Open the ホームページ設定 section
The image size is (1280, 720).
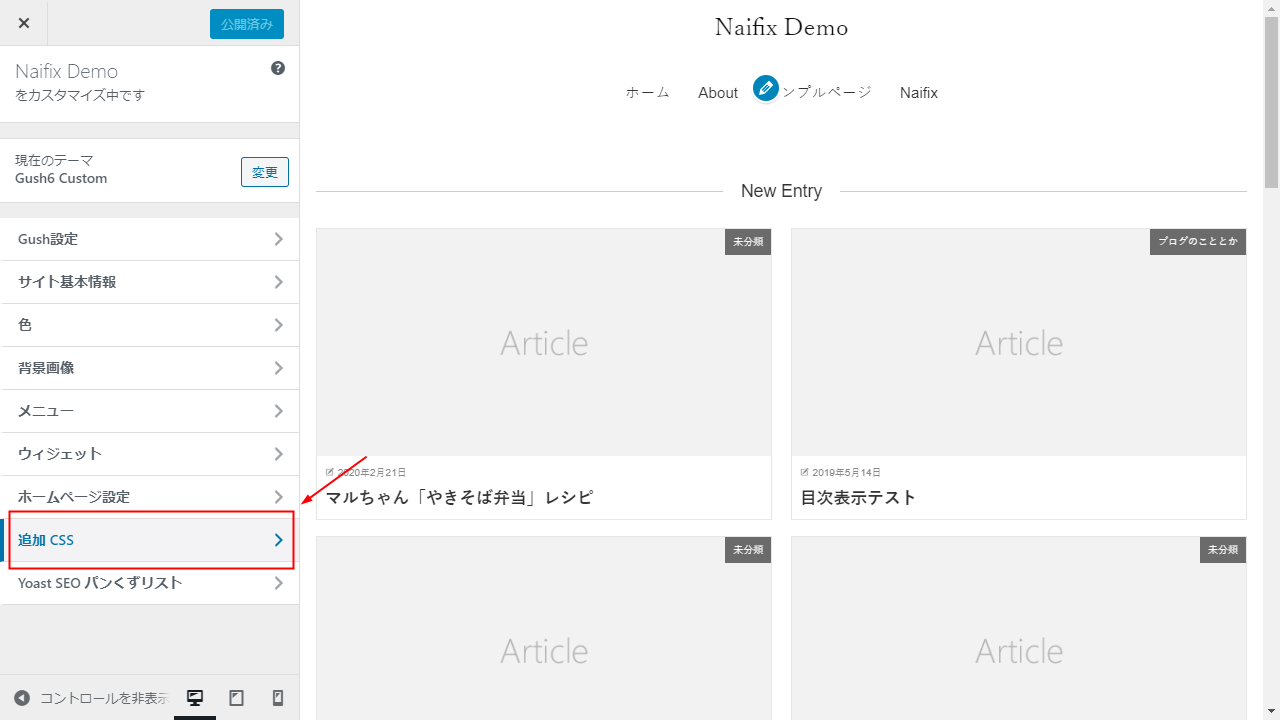pyautogui.click(x=149, y=497)
